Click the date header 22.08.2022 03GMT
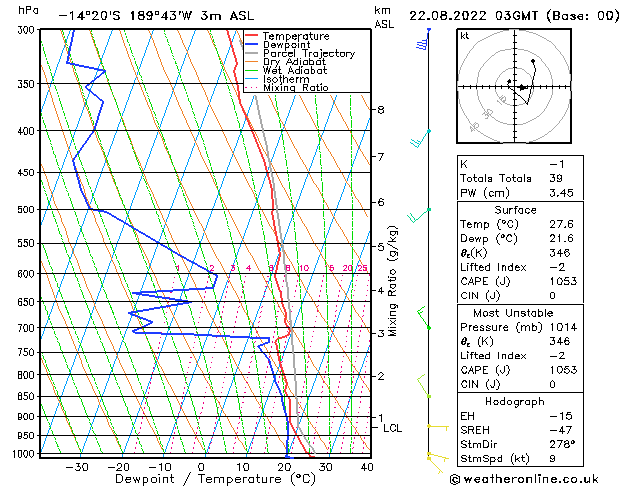This screenshot has height=486, width=629. [x=474, y=16]
